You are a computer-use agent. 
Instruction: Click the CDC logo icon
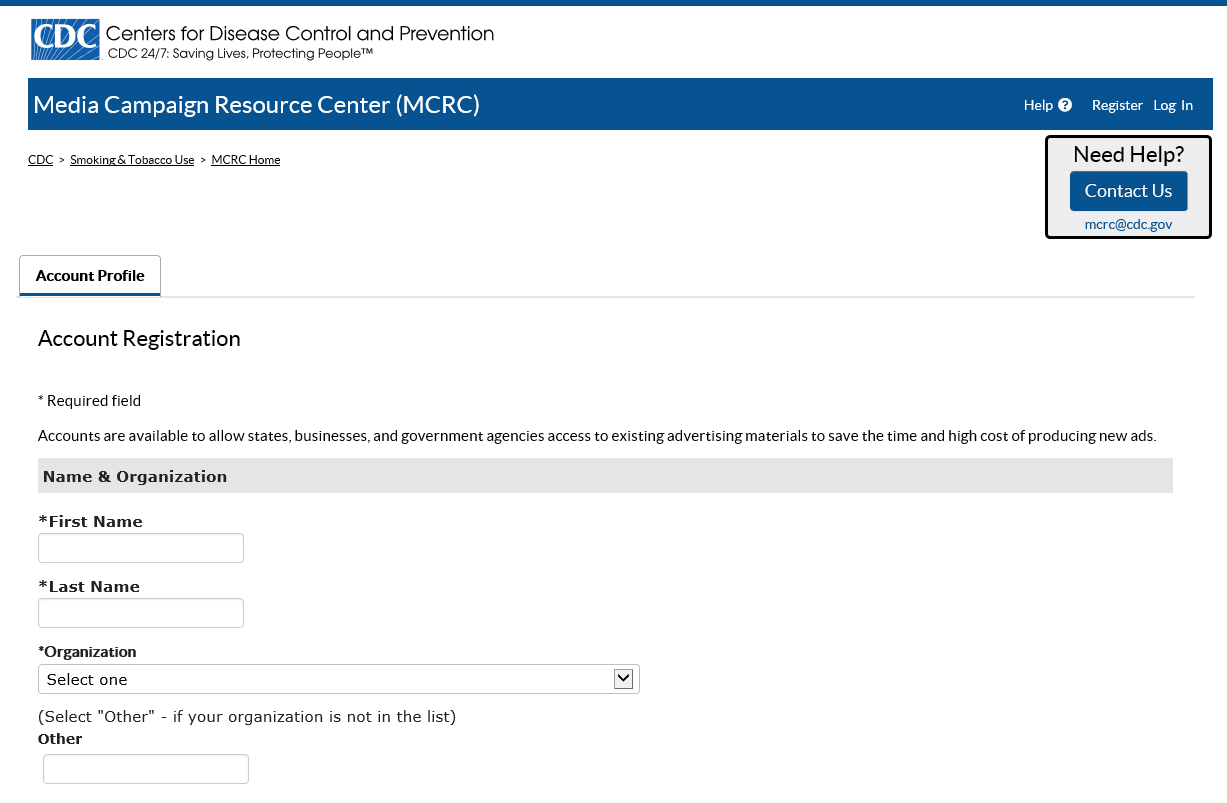click(x=65, y=40)
